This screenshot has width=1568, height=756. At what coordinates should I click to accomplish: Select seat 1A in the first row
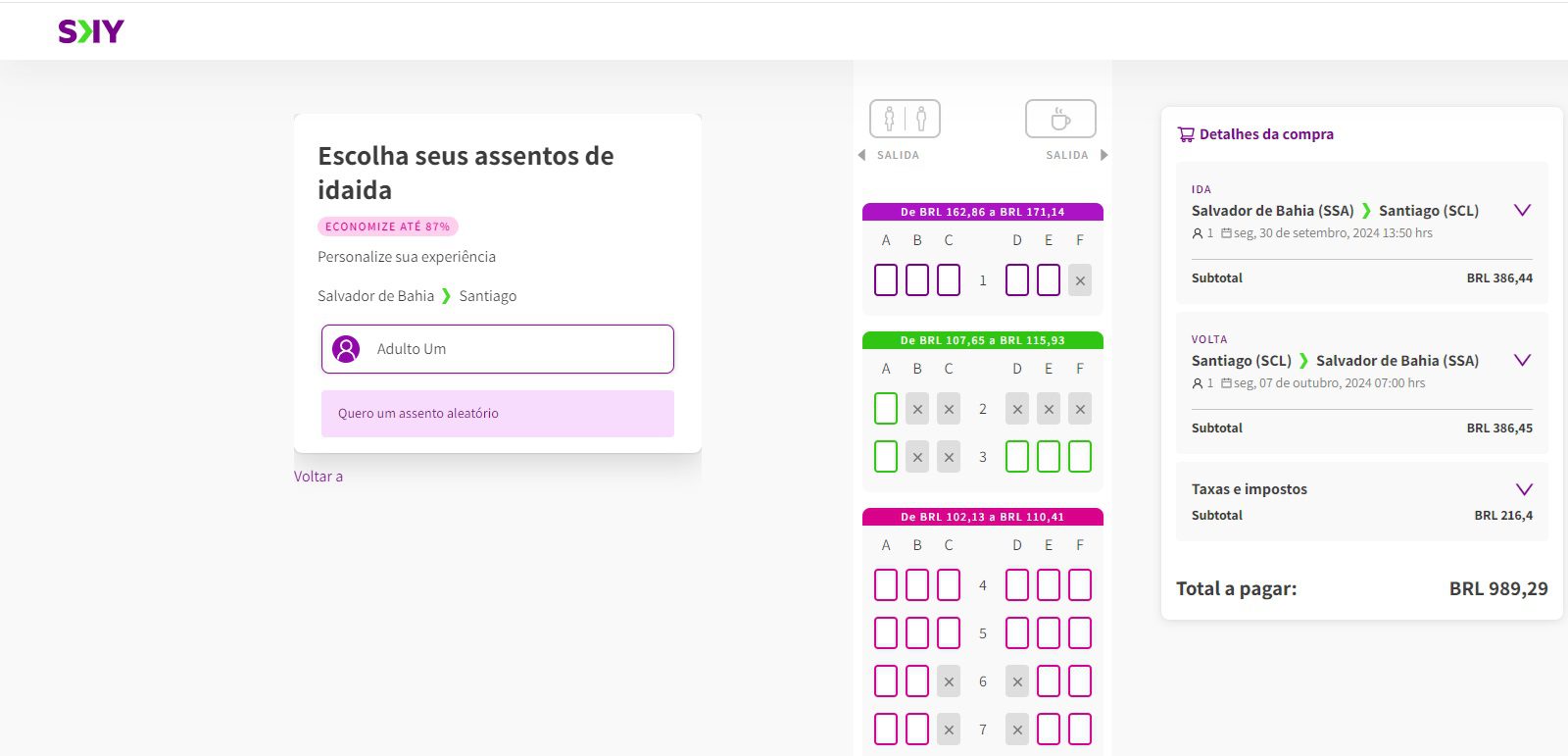886,280
